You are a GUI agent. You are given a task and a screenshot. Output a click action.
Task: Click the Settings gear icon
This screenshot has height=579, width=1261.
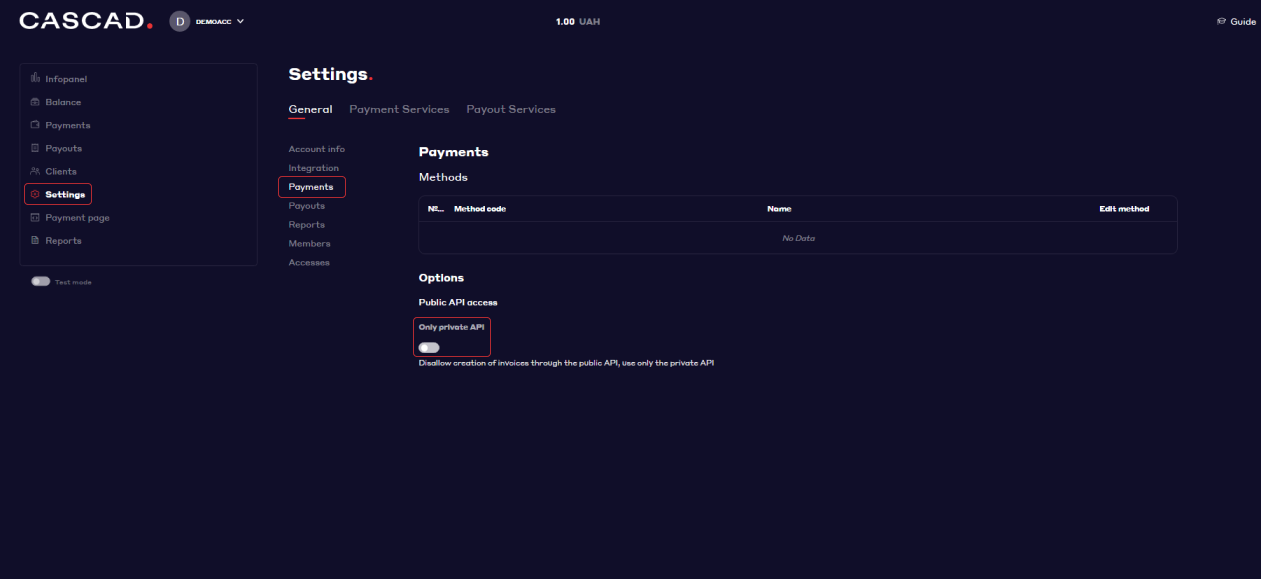[36, 193]
